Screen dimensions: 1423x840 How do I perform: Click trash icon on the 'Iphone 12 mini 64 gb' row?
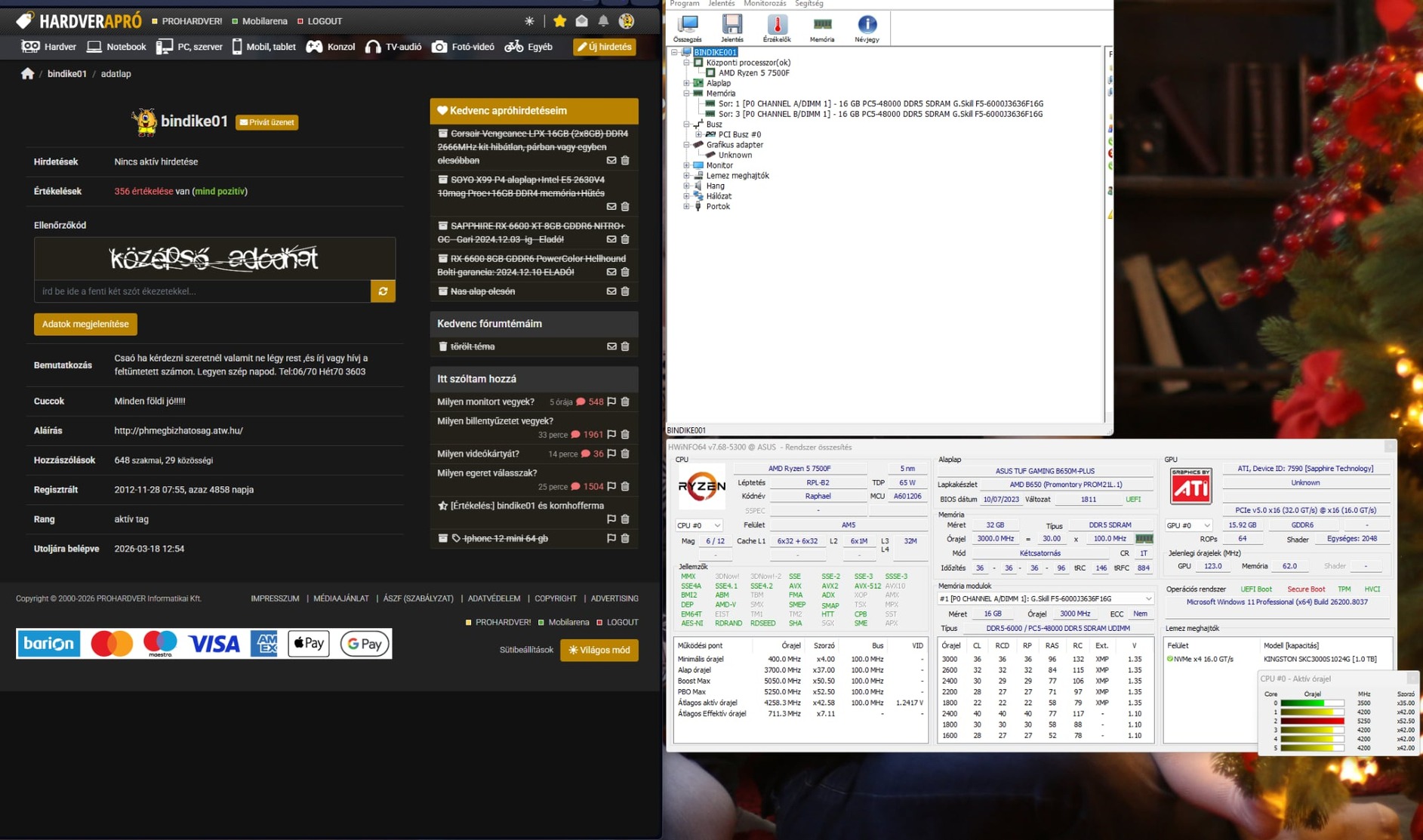pos(625,539)
